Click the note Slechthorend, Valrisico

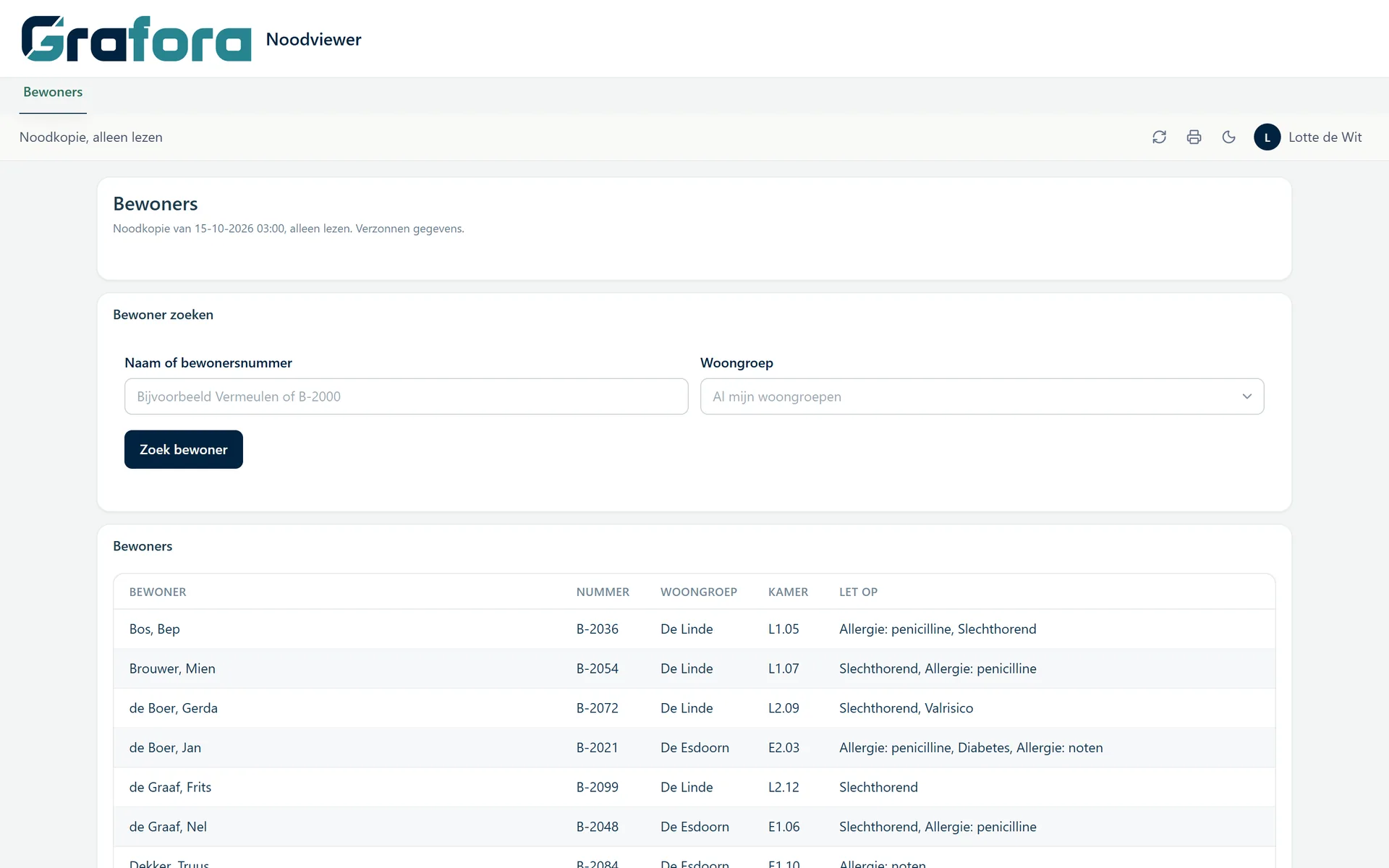click(906, 708)
